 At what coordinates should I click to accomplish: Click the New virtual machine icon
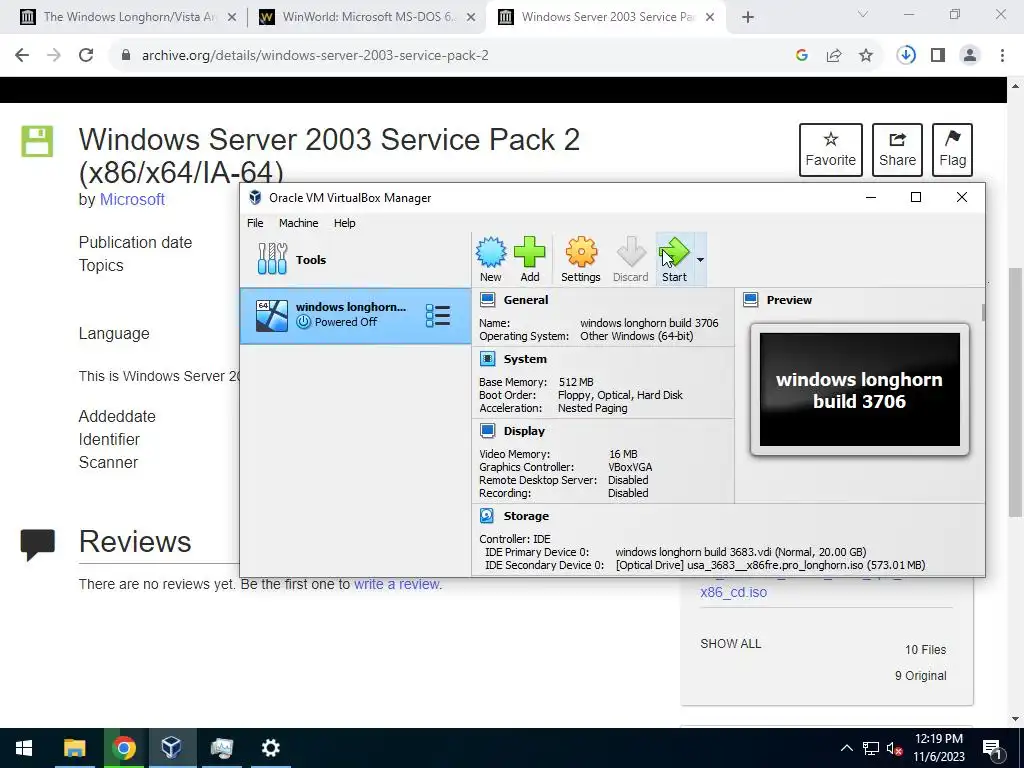click(490, 259)
